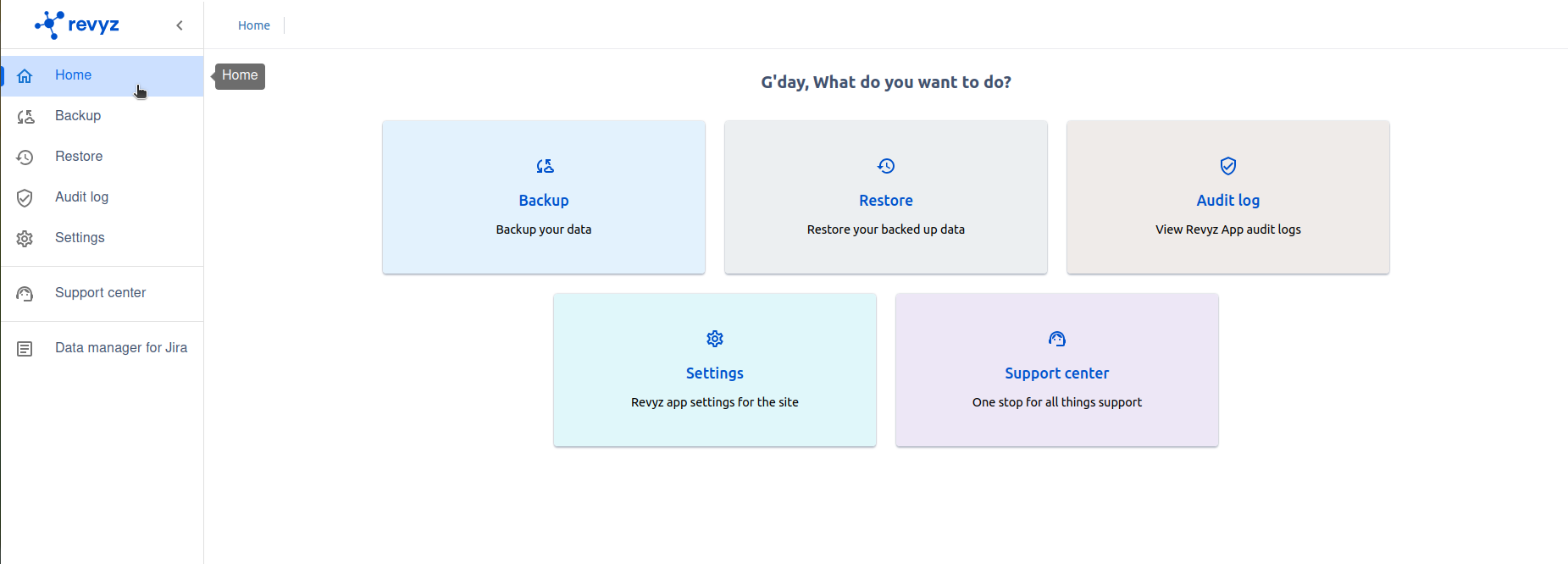Click the gear icon on Settings card

(x=715, y=339)
